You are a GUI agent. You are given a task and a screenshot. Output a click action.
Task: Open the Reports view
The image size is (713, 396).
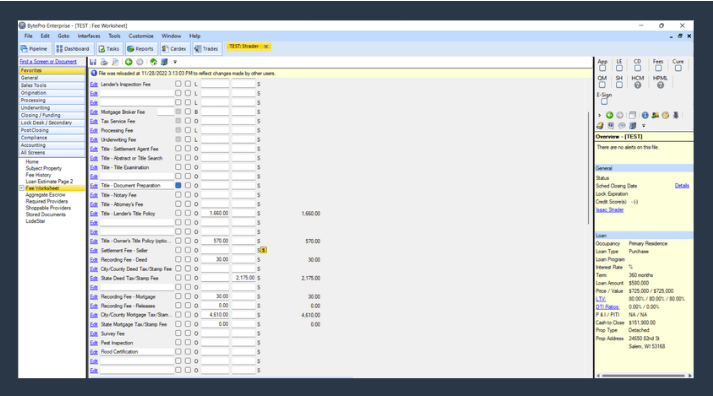[141, 49]
